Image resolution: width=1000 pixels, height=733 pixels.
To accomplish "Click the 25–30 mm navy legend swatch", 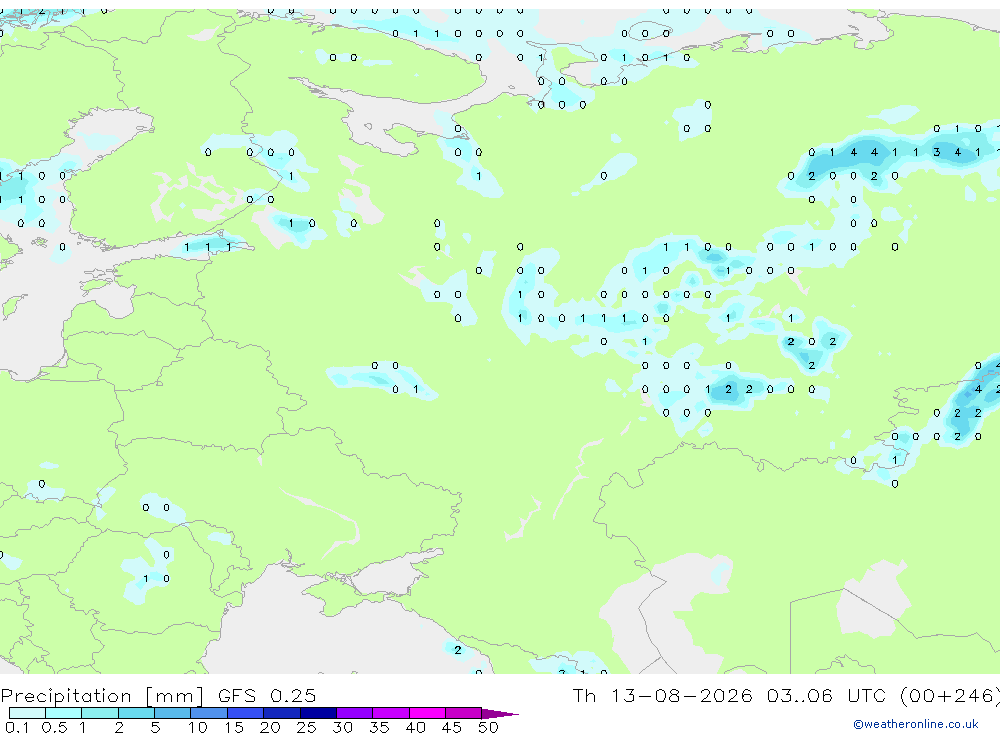I will pyautogui.click(x=318, y=713).
